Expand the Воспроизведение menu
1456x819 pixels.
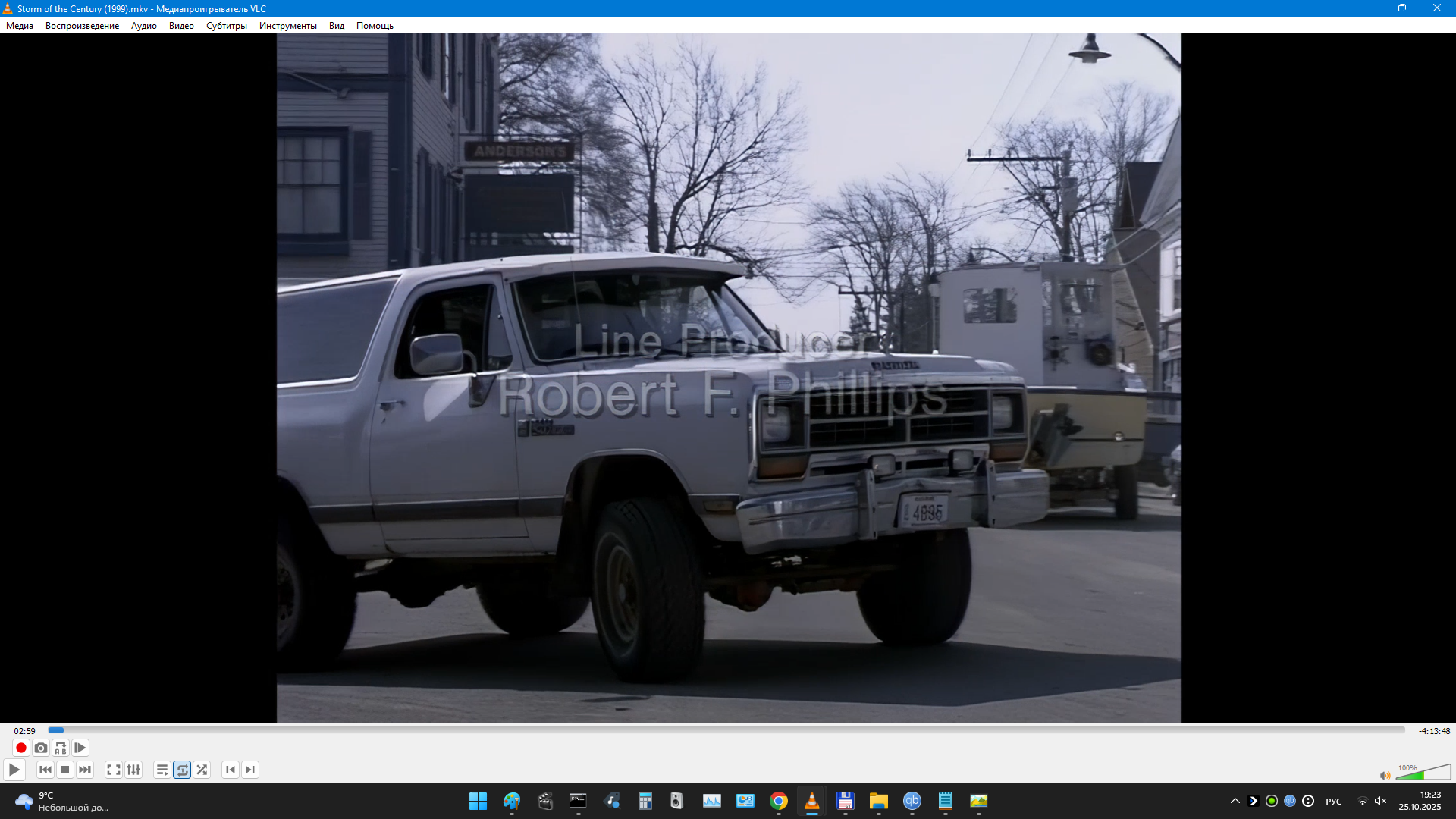click(x=82, y=26)
